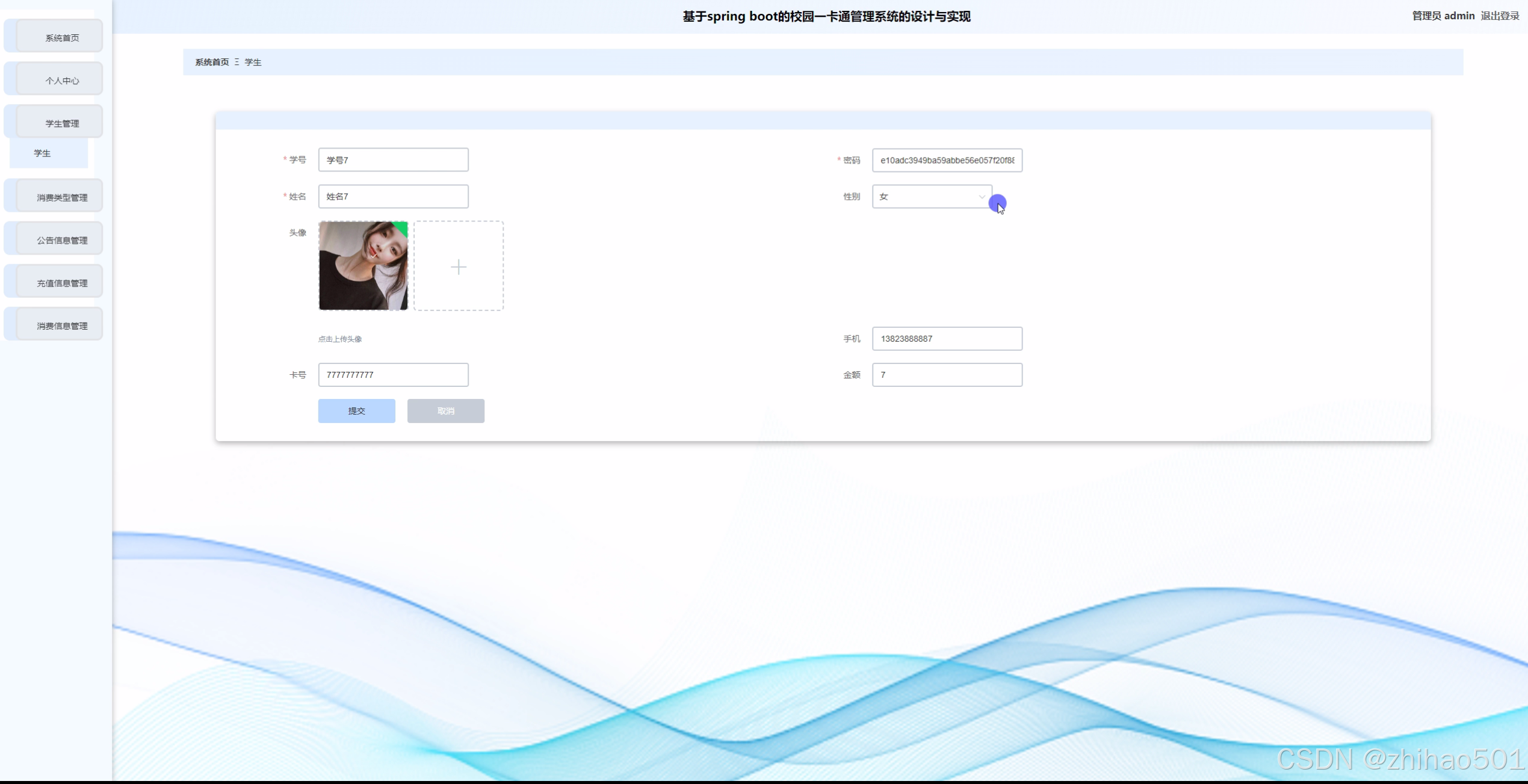Click 系统首页 in the breadcrumb
Image resolution: width=1528 pixels, height=784 pixels.
(x=212, y=62)
